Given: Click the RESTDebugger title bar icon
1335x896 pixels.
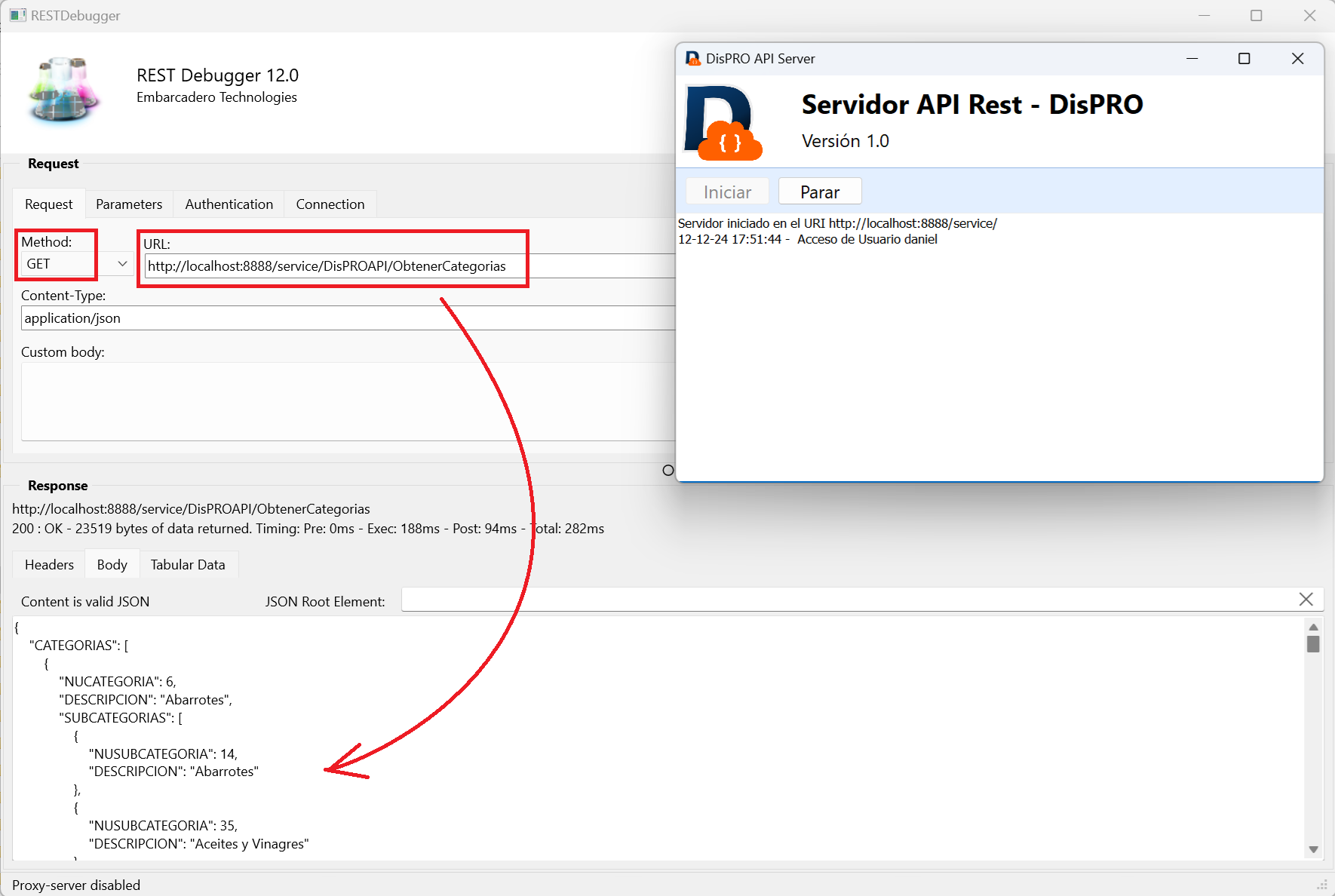Looking at the screenshot, I should coord(18,15).
